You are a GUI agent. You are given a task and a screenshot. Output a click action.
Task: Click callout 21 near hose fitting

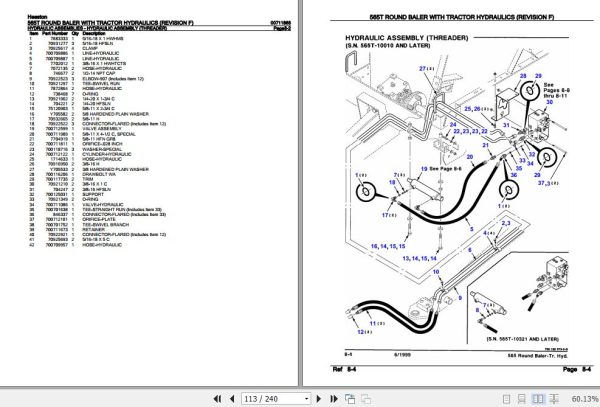point(486,145)
